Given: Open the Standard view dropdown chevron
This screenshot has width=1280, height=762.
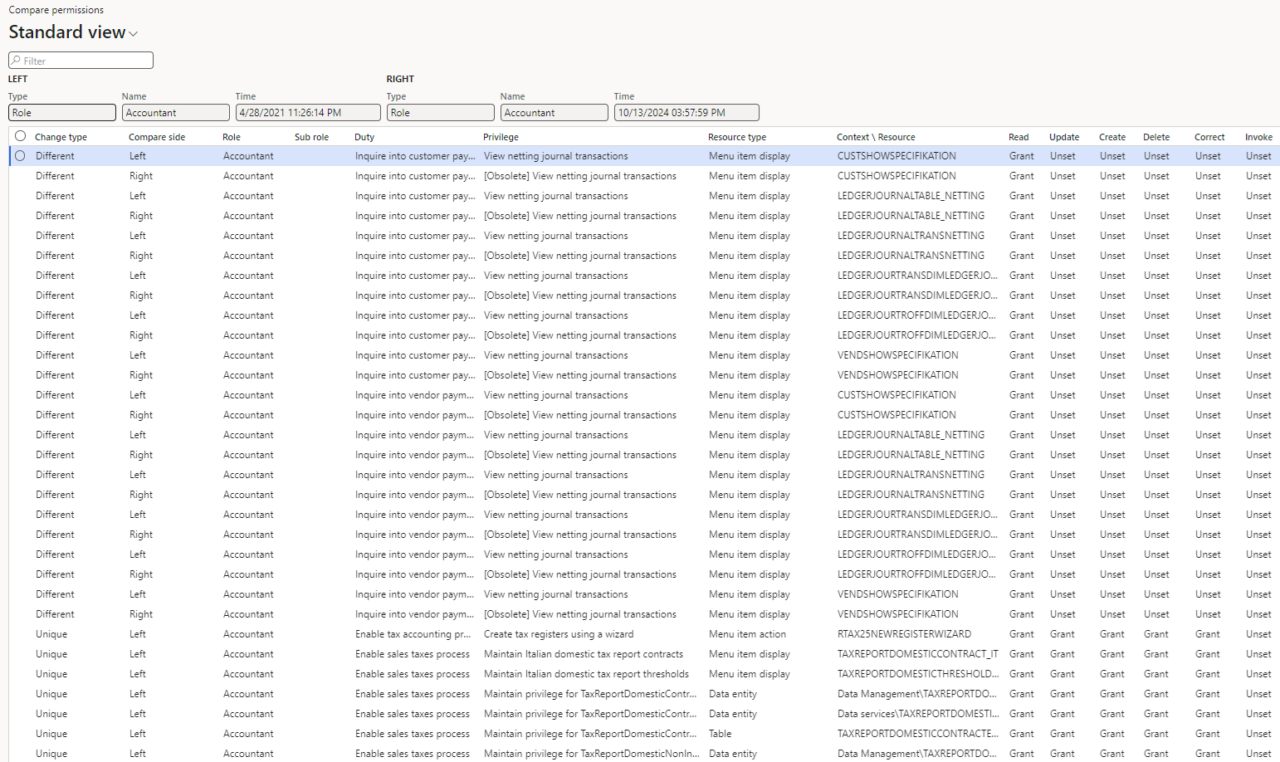Looking at the screenshot, I should [133, 34].
